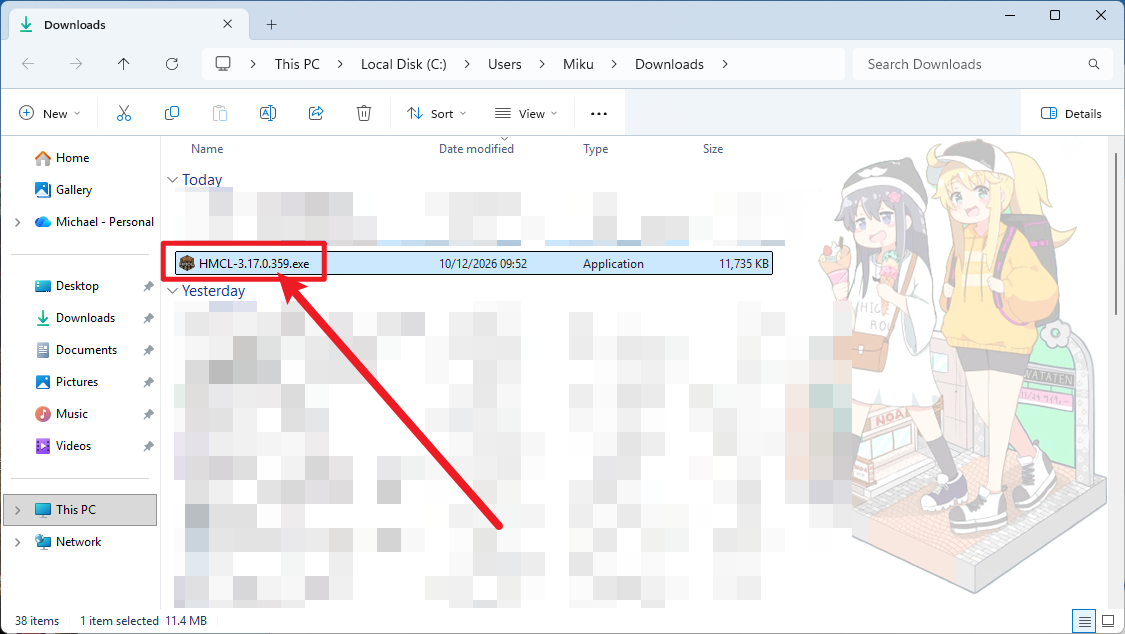The height and width of the screenshot is (634, 1125).
Task: Click chevron after This PC breadcrumb
Action: pos(340,64)
